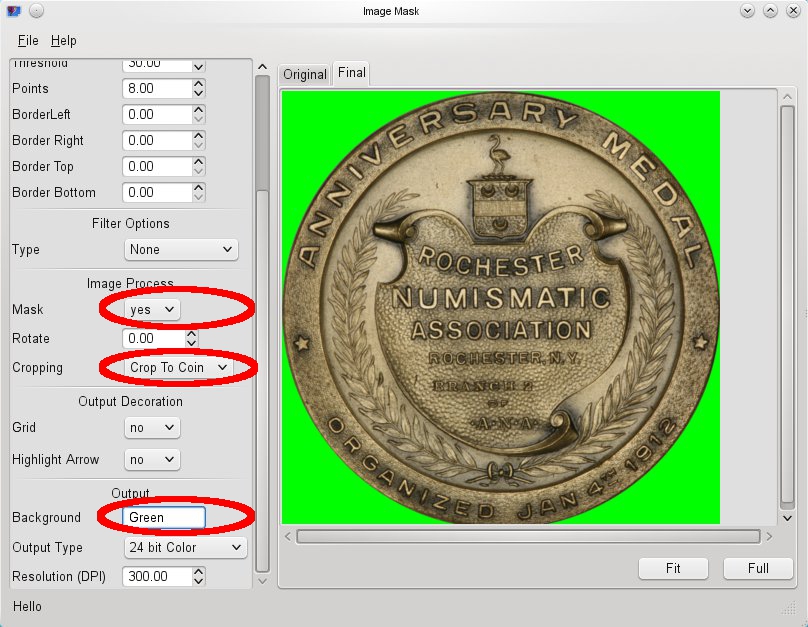Viewport: 808px width, 627px height.
Task: Switch to the Original tab
Action: [x=305, y=75]
